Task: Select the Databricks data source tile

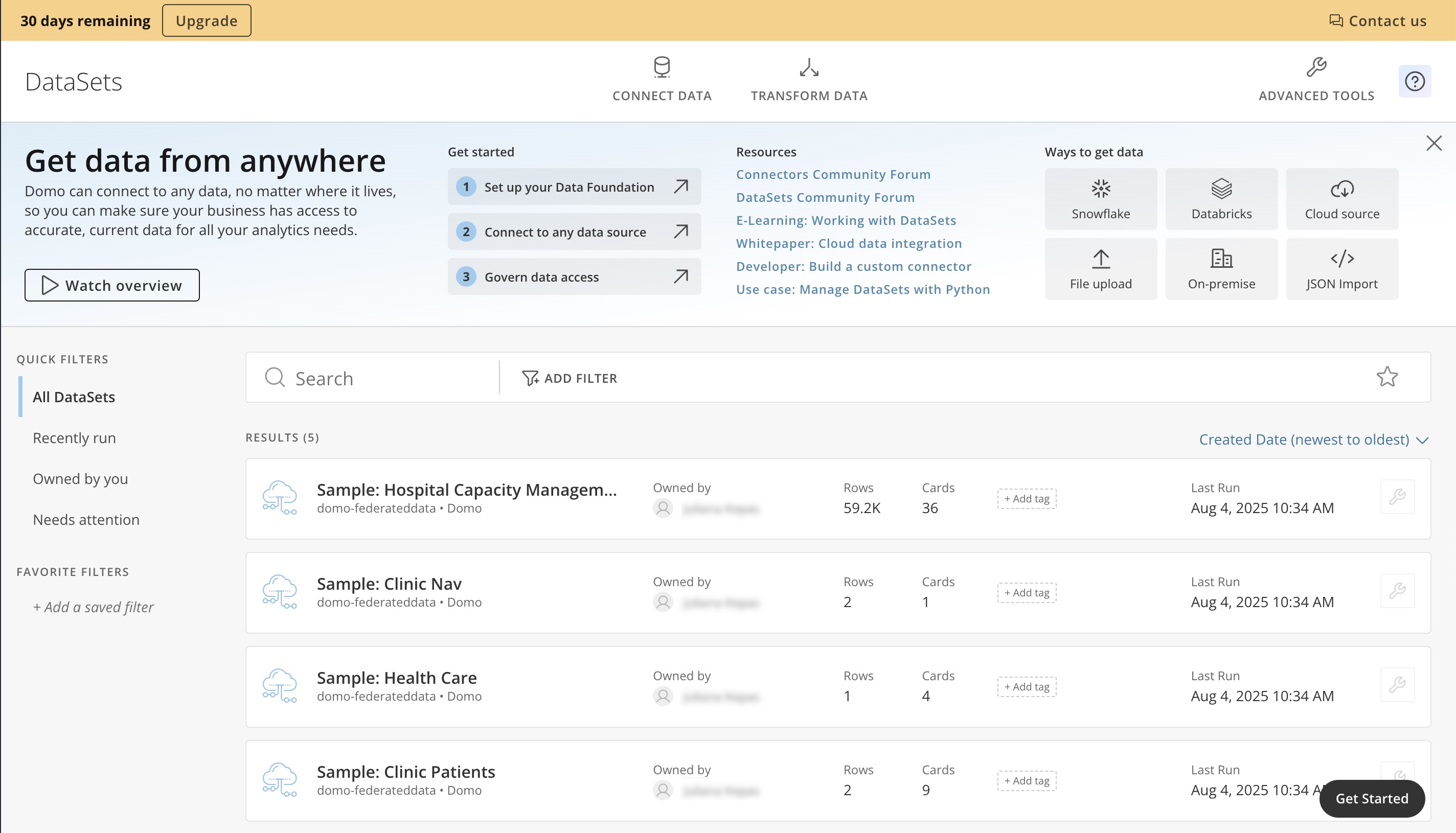Action: click(x=1221, y=199)
